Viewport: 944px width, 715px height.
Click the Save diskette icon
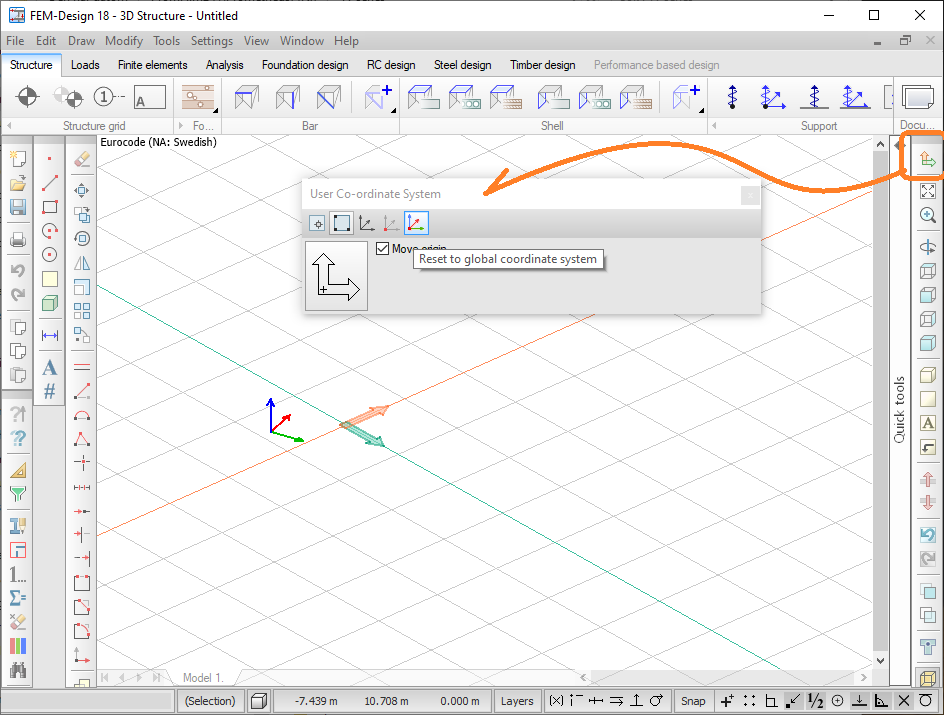point(18,207)
